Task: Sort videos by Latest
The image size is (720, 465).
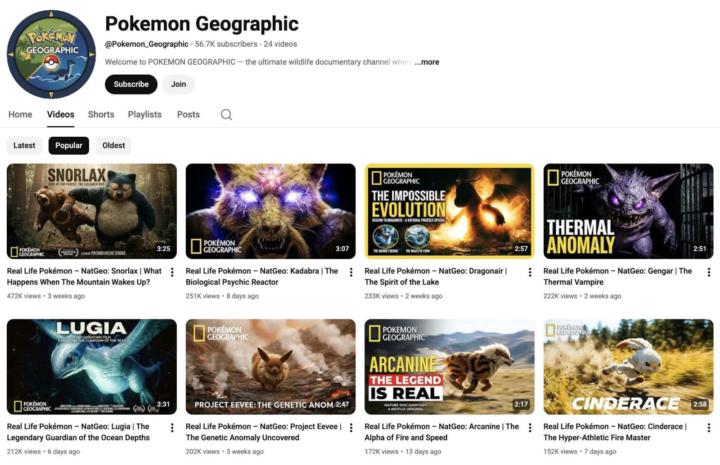Action: (x=24, y=146)
